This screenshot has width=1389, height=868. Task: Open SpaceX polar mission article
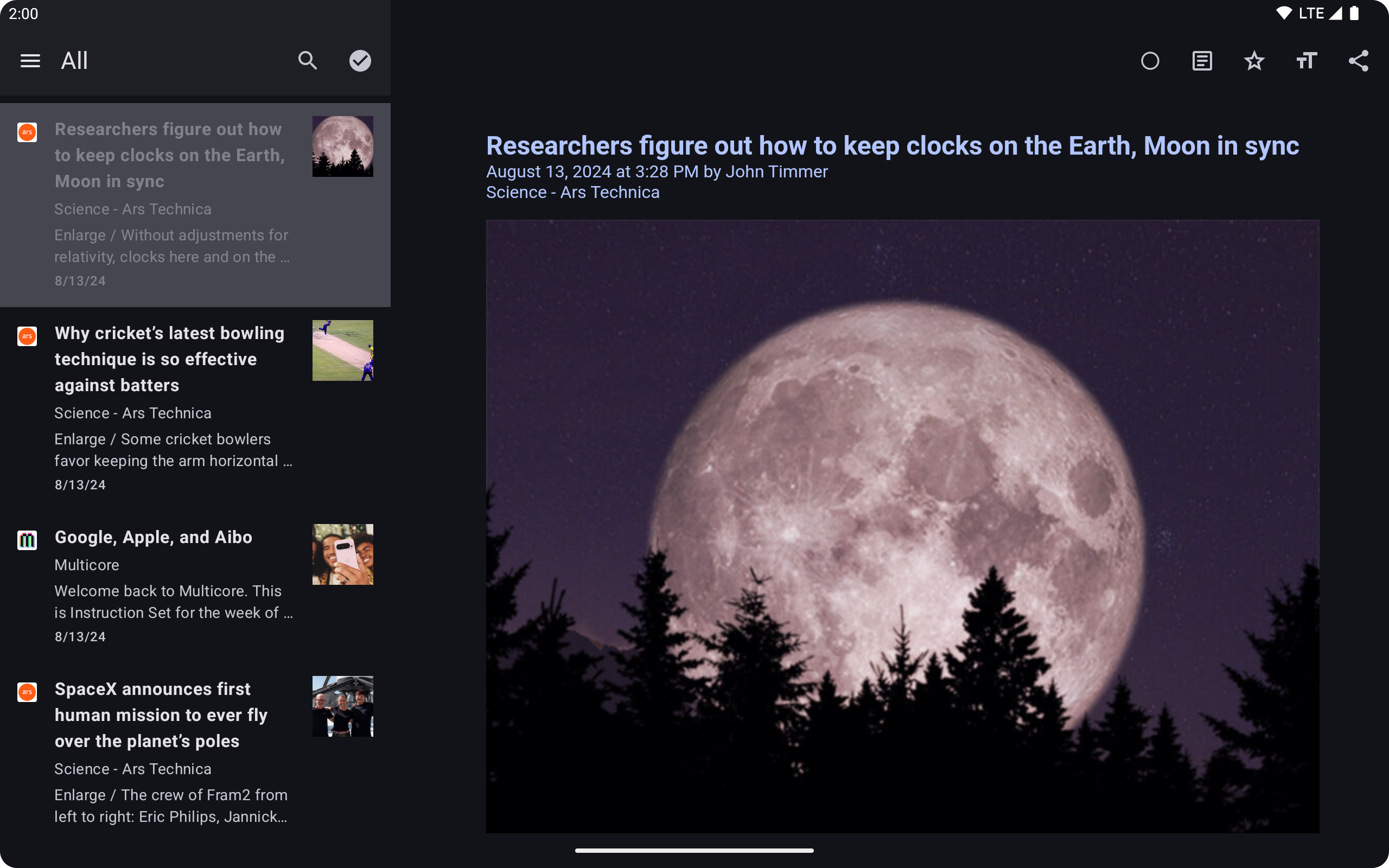[161, 714]
